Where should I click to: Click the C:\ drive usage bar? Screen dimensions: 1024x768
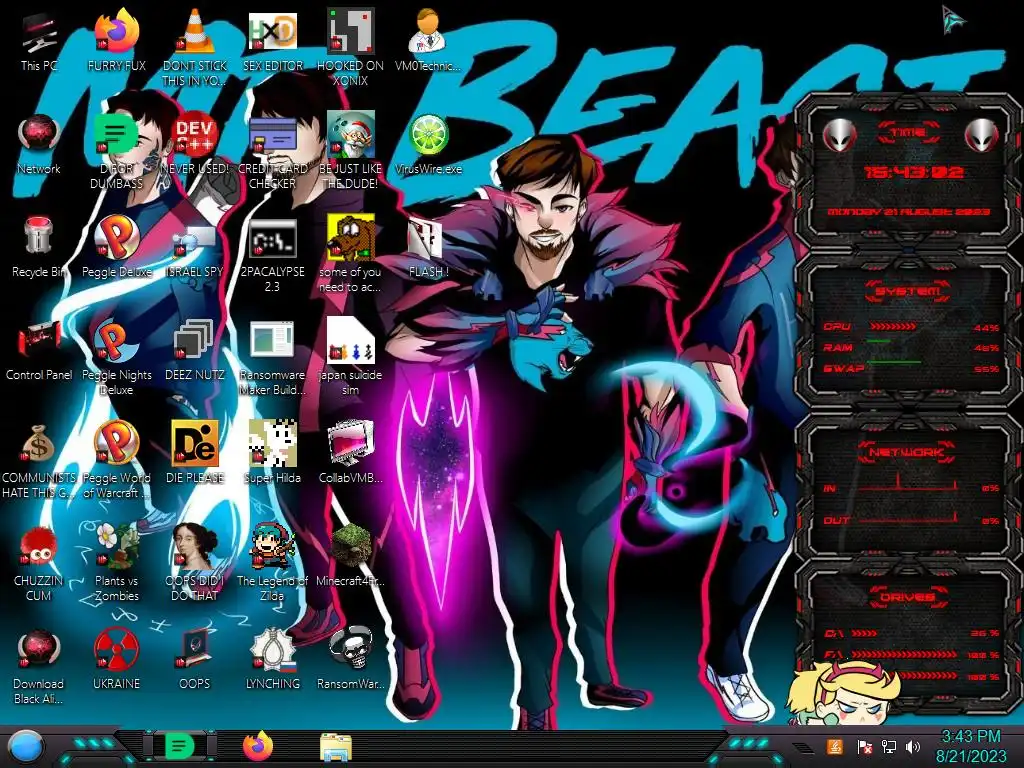point(864,633)
